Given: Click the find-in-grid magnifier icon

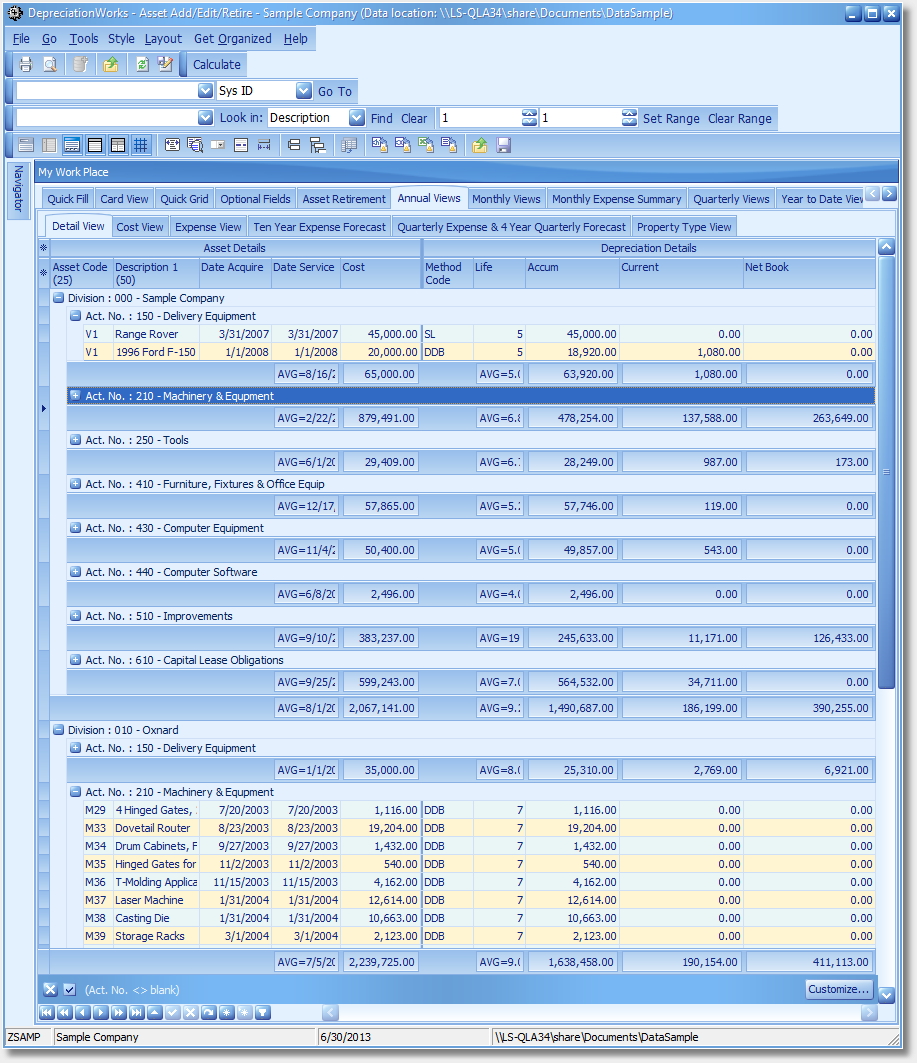Looking at the screenshot, I should (x=195, y=145).
